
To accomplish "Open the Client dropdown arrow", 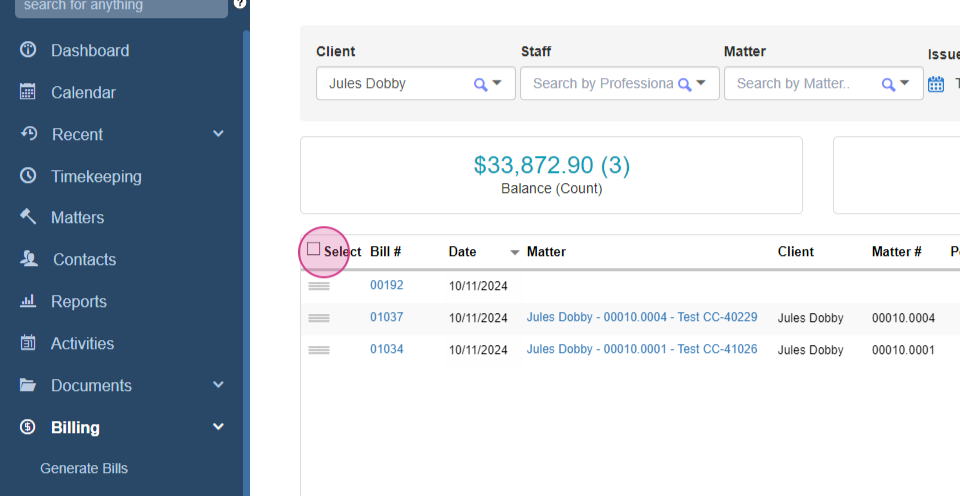I will click(497, 83).
